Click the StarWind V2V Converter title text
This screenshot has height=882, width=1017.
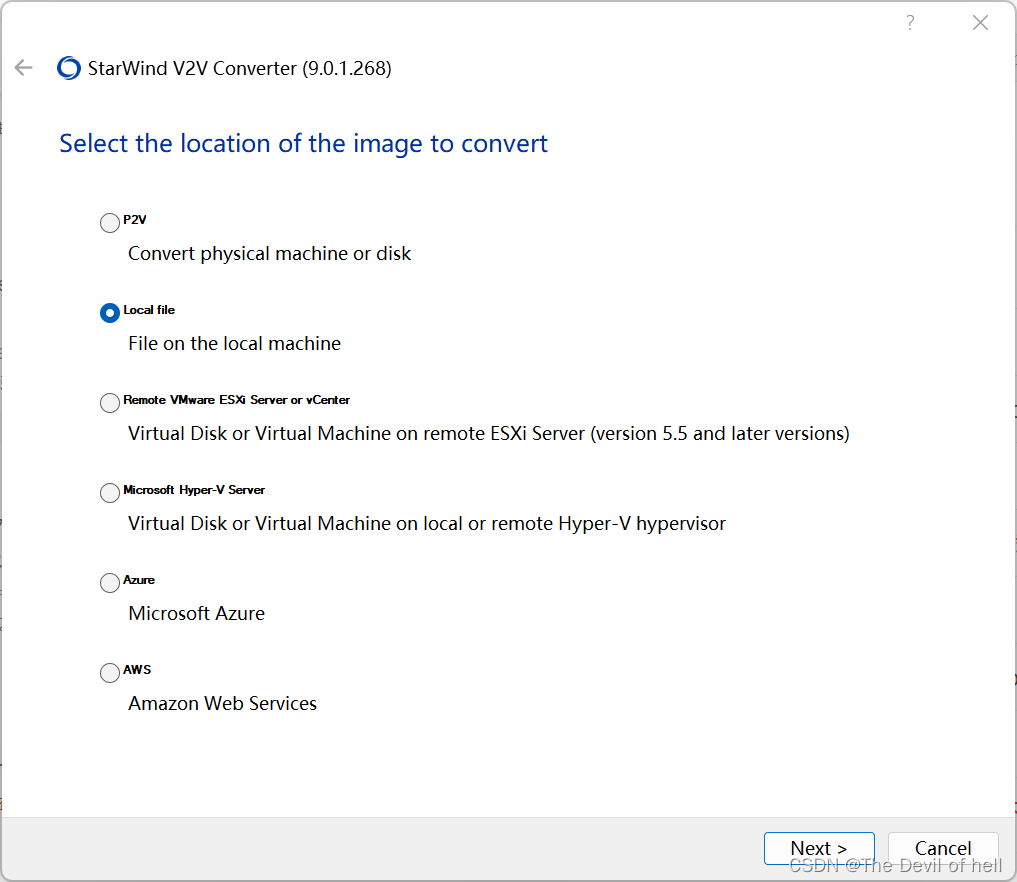(239, 68)
